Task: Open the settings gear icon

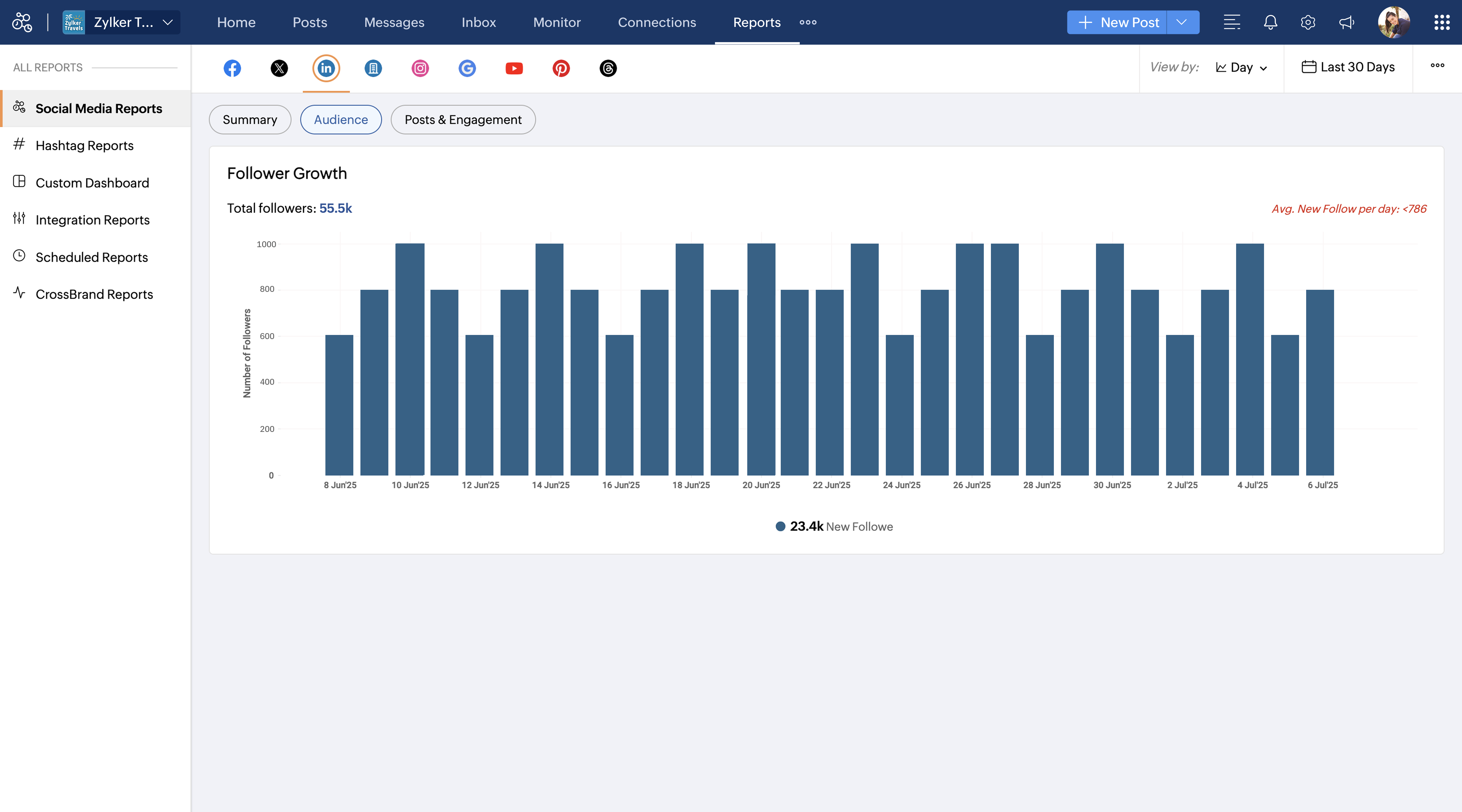Action: click(1308, 22)
